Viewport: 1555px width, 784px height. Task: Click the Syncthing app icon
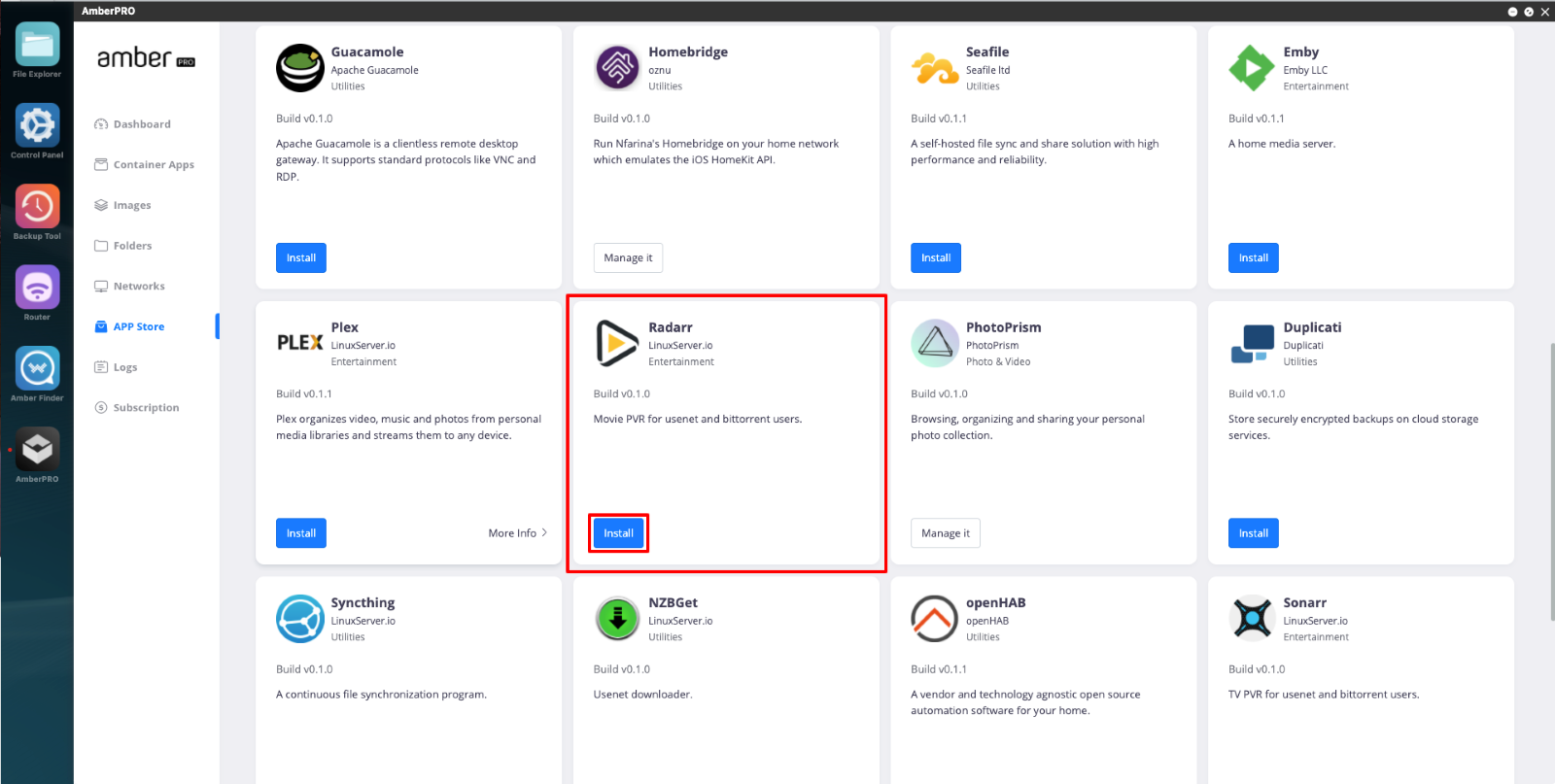click(x=300, y=619)
